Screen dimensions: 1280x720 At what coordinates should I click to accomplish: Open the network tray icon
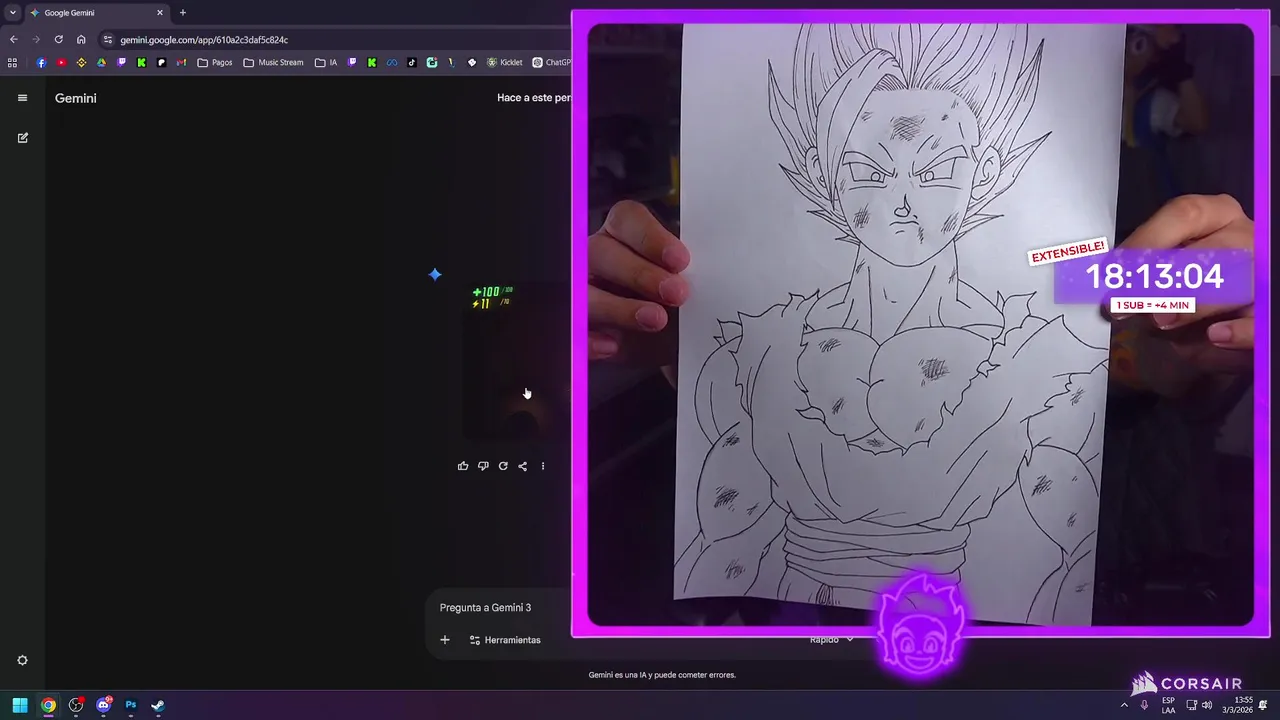1190,705
